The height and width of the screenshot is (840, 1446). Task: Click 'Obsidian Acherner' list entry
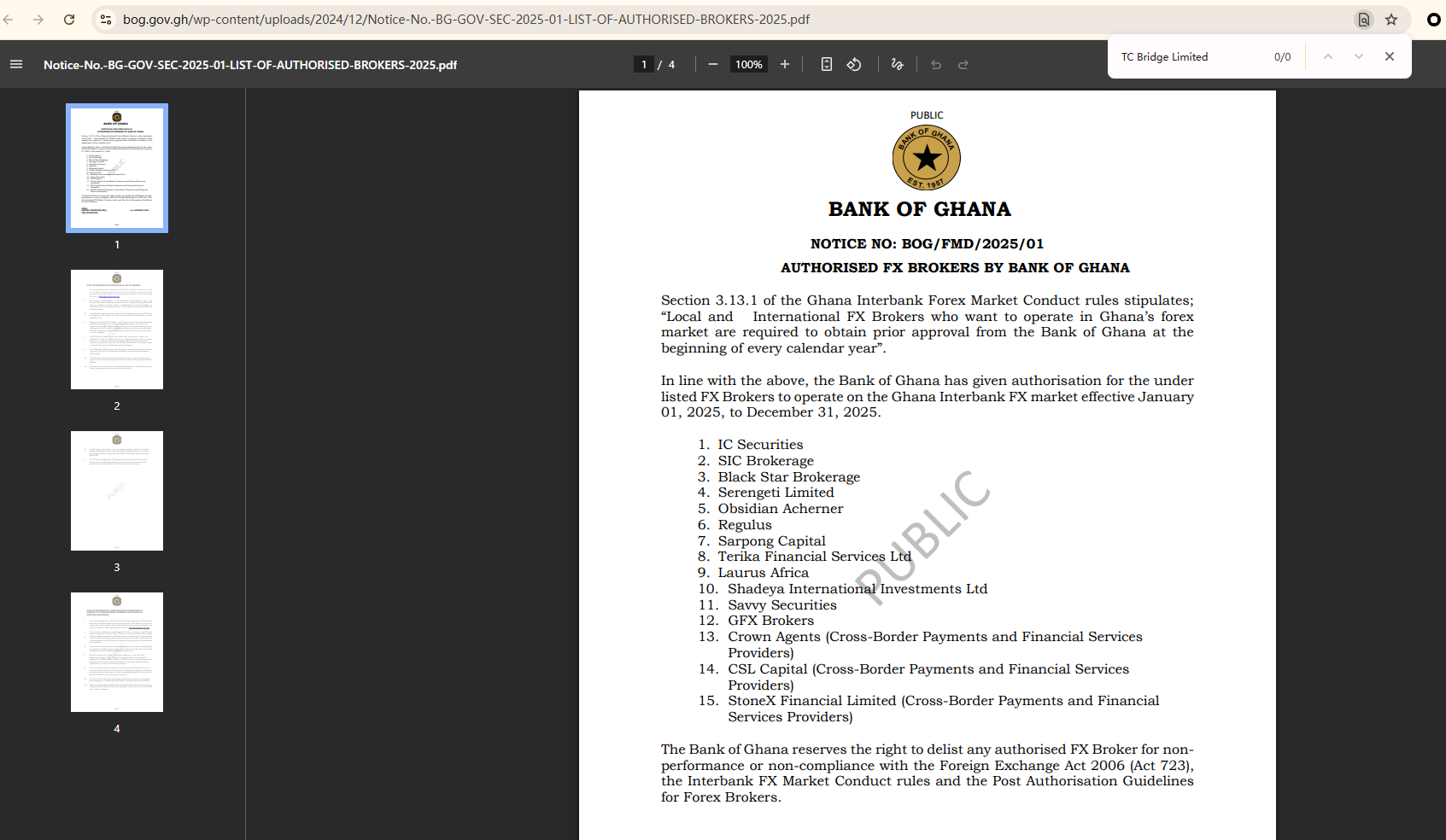pos(780,509)
